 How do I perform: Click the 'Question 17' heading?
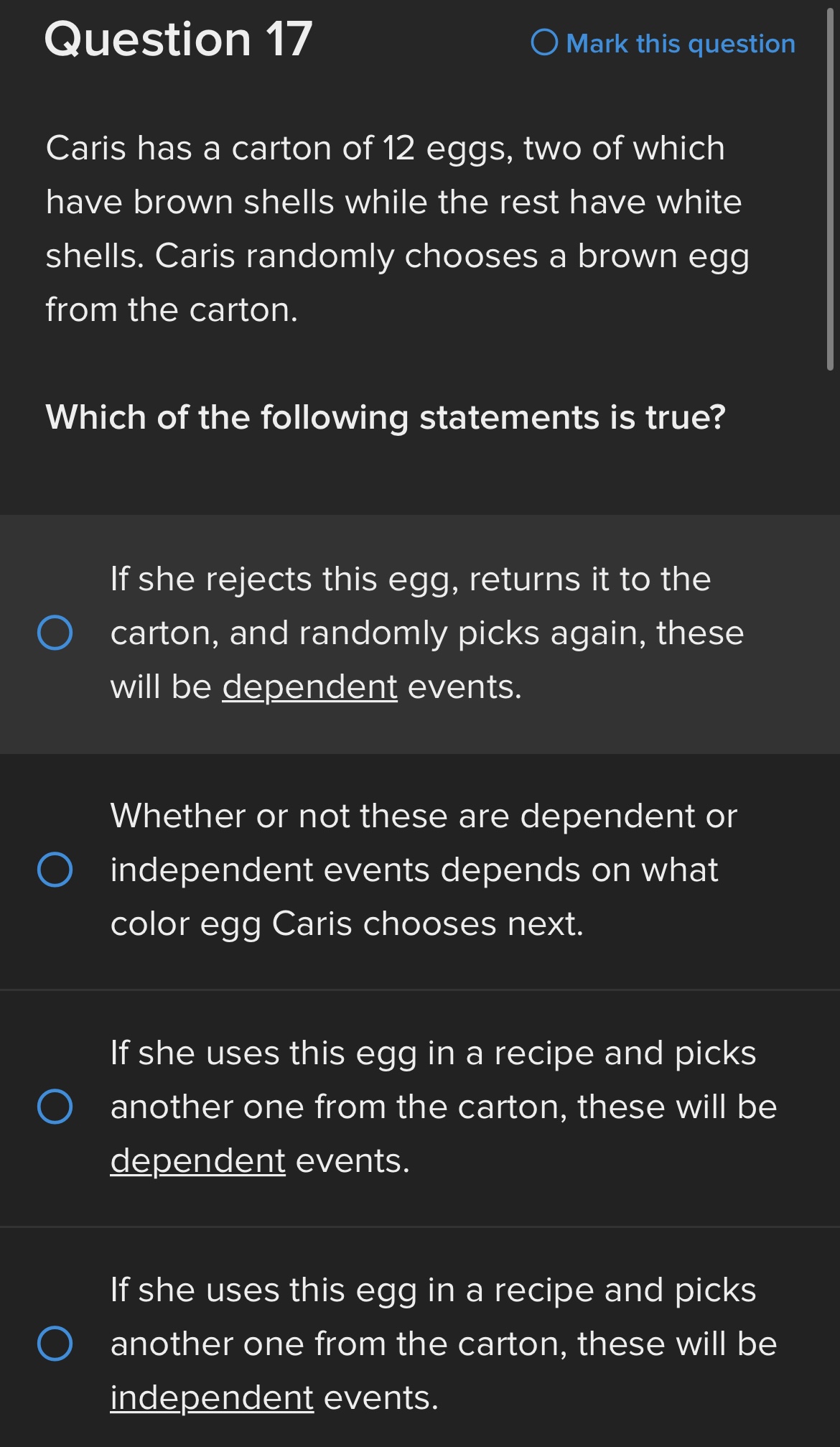coord(178,39)
